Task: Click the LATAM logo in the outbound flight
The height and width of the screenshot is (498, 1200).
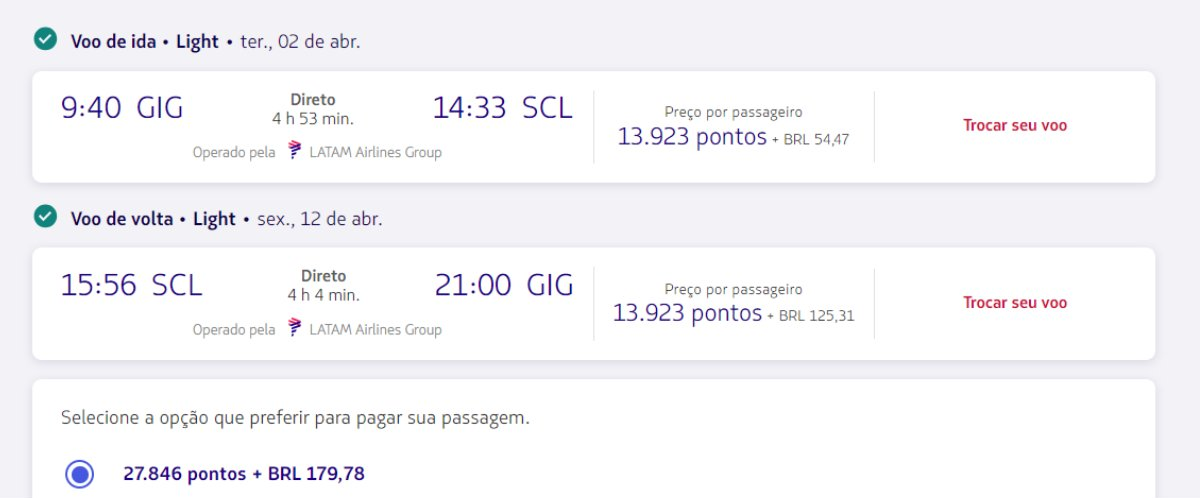Action: (294, 151)
